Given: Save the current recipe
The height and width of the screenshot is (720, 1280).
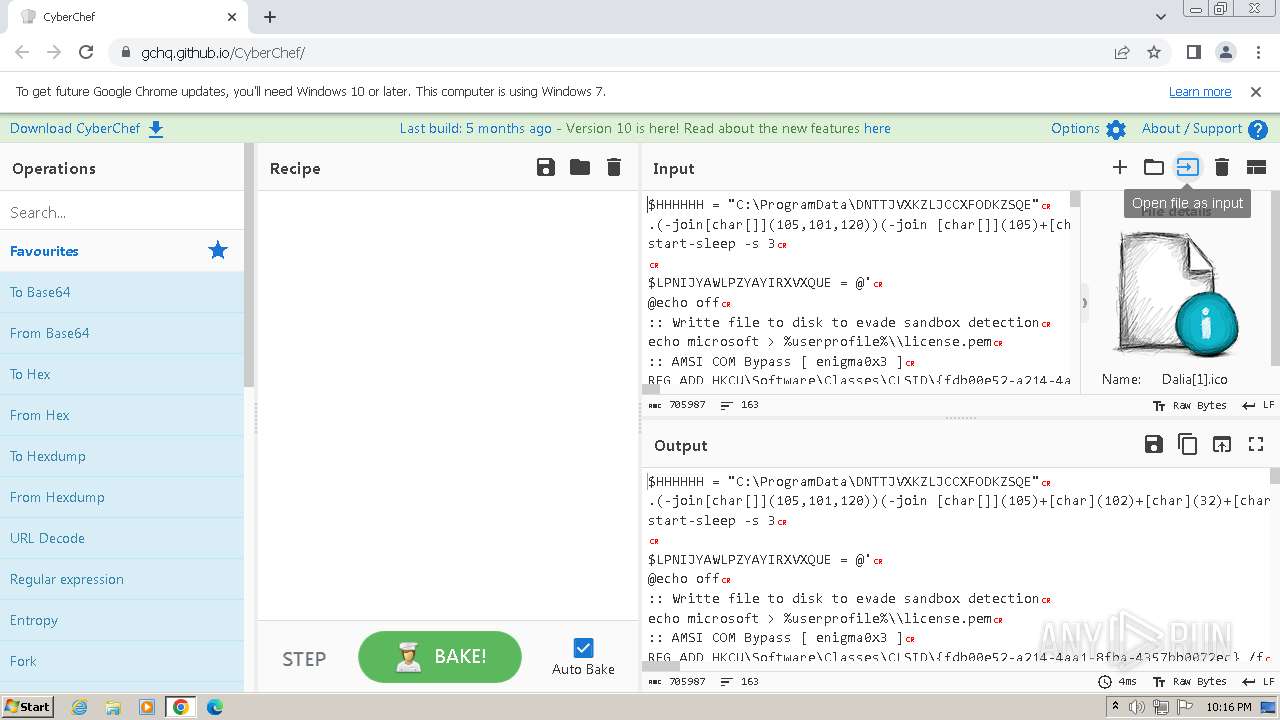Looking at the screenshot, I should pos(546,167).
